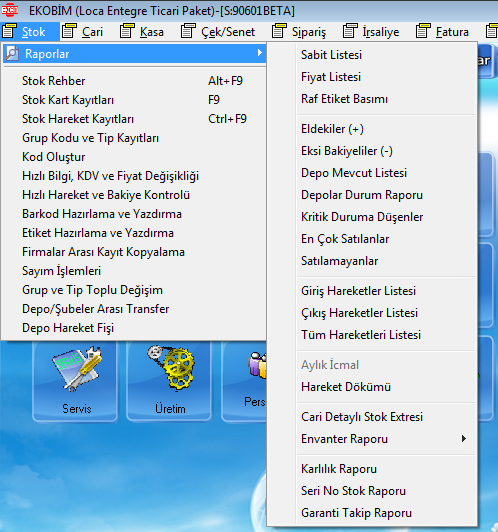This screenshot has height=532, width=498.
Task: Click the notepad icon beside Kasa
Action: click(x=127, y=31)
